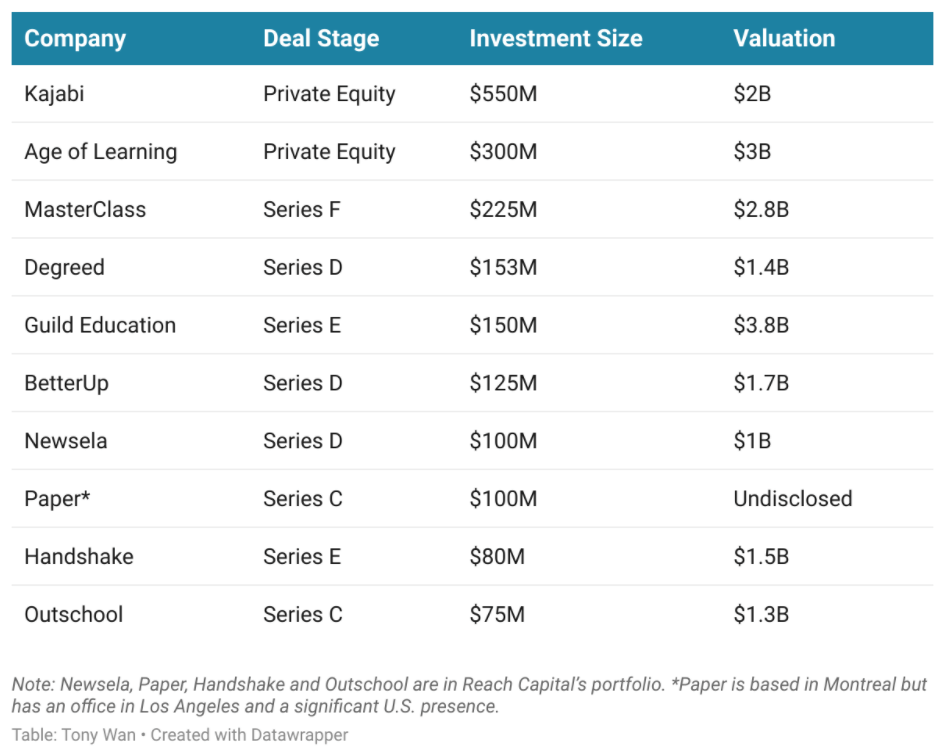Viewport: 942px width, 753px height.
Task: Click the Deal Stage column header
Action: tap(321, 39)
